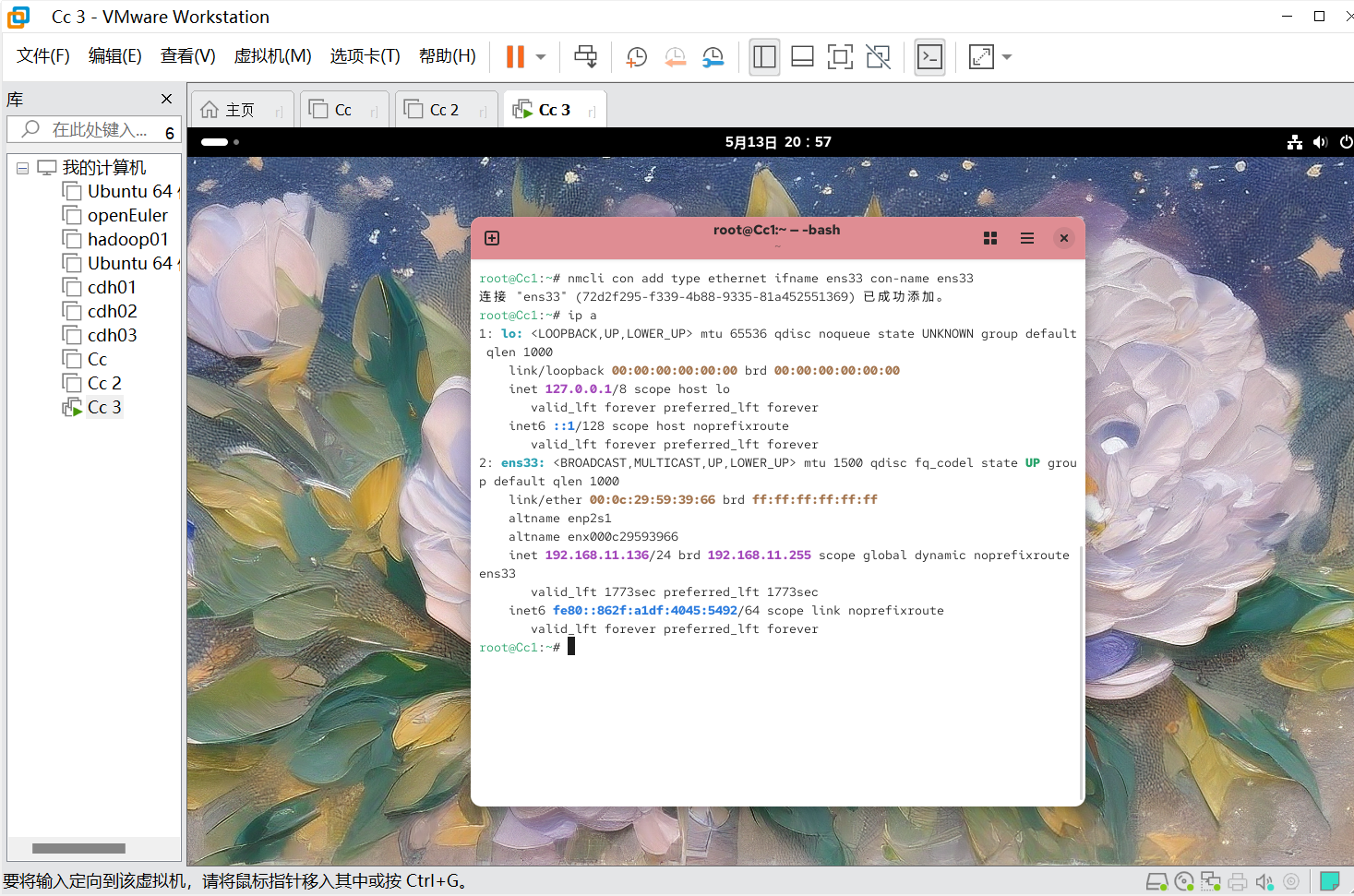The height and width of the screenshot is (896, 1354).
Task: Select the openEuler virtual machine
Action: [127, 215]
